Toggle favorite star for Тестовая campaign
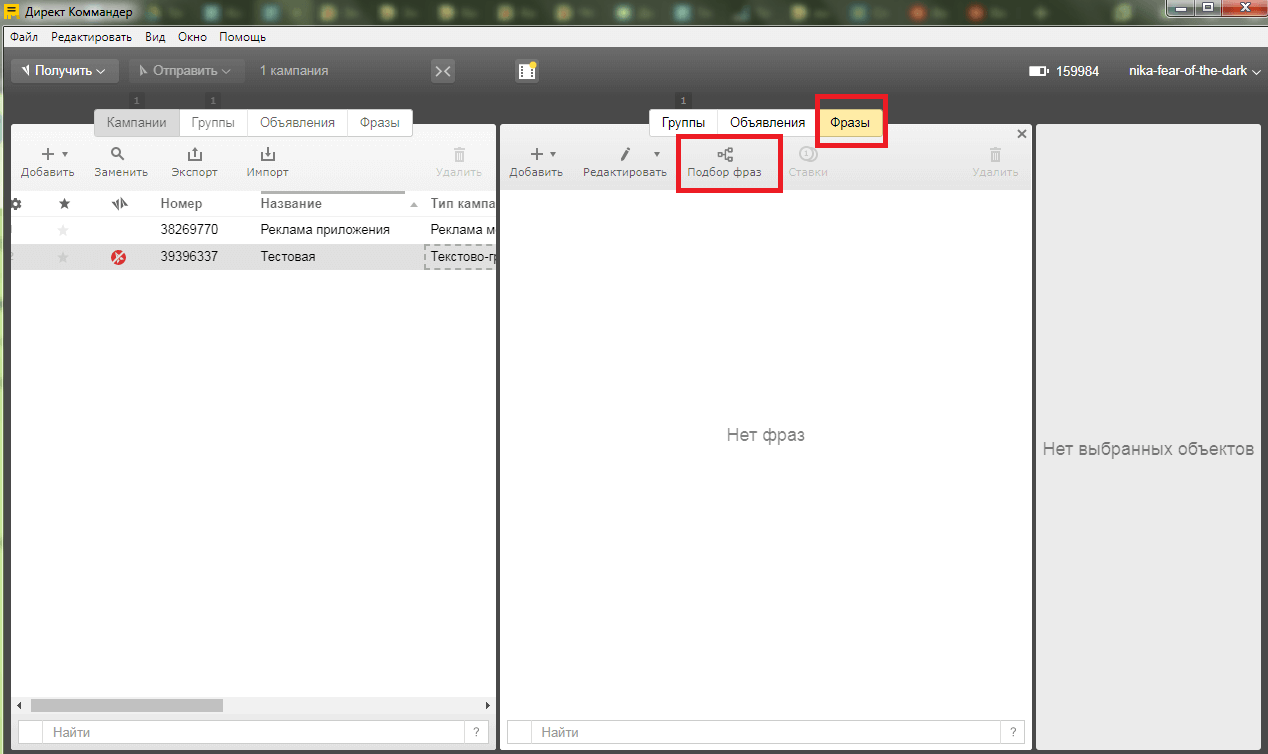Image resolution: width=1268 pixels, height=754 pixels. click(64, 257)
